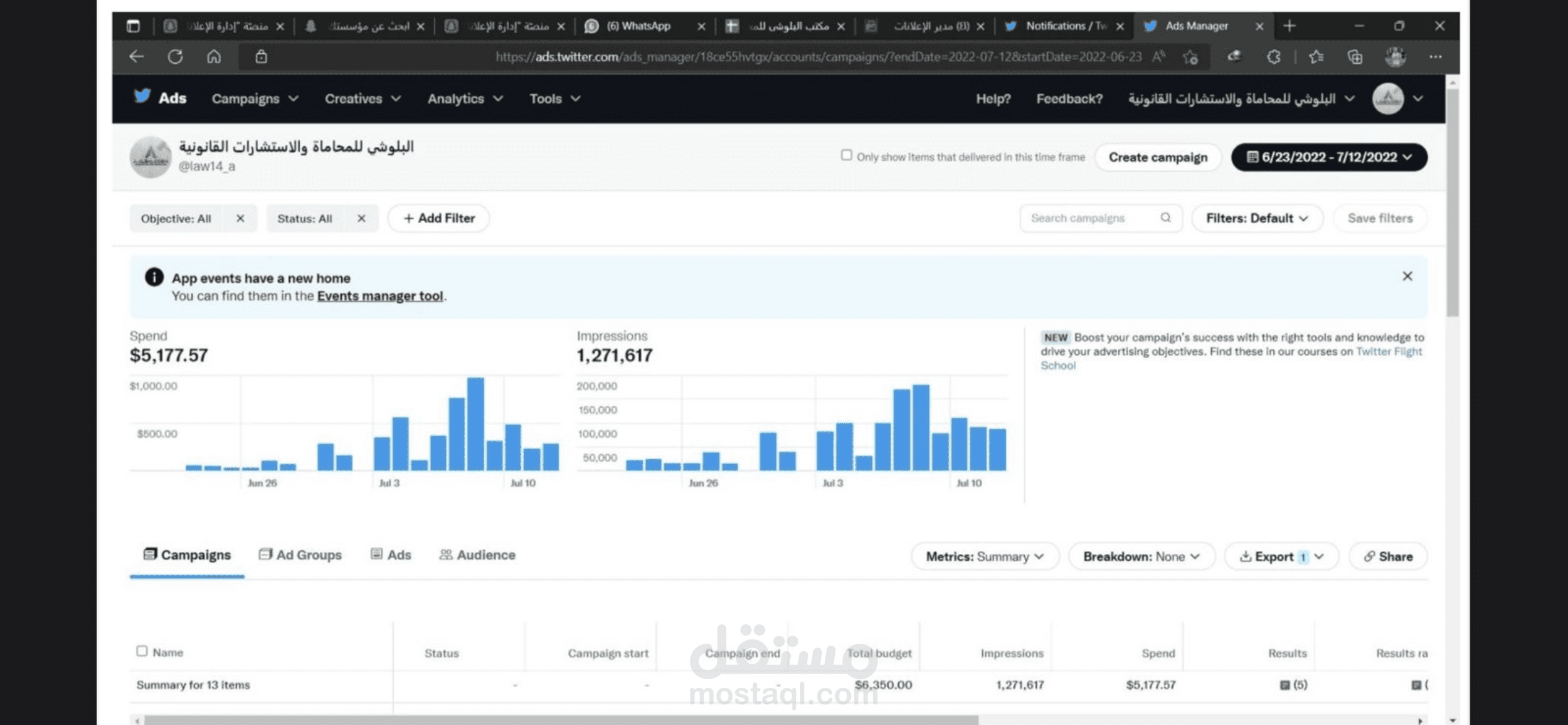
Task: Expand the Analytics dropdown menu
Action: click(x=465, y=99)
